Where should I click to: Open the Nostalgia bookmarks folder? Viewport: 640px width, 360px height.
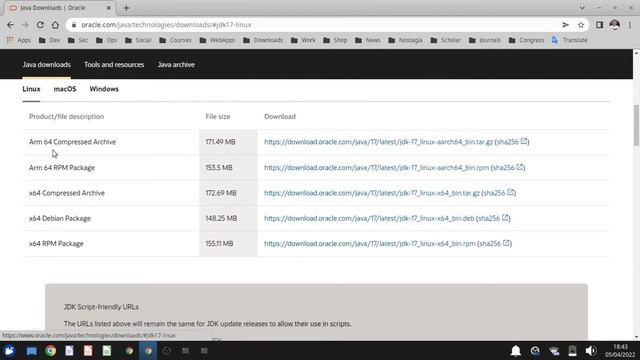pos(405,40)
